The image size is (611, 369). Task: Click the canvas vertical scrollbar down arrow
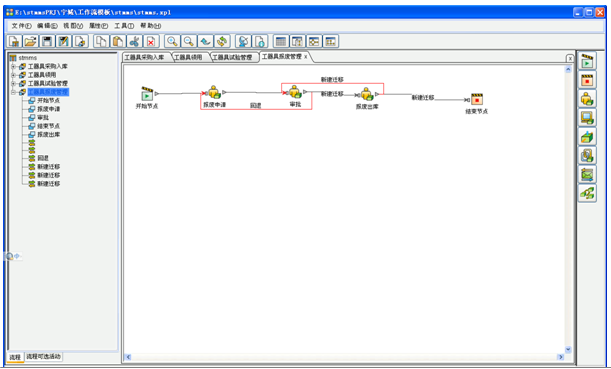point(568,350)
